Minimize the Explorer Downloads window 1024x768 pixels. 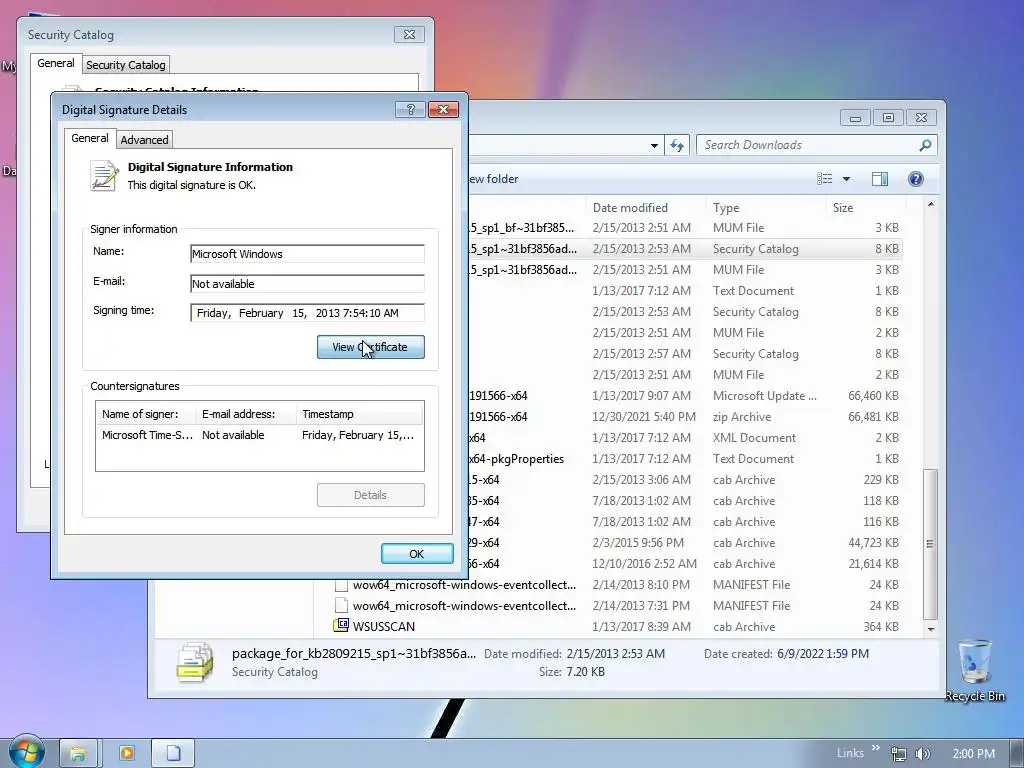click(x=855, y=118)
